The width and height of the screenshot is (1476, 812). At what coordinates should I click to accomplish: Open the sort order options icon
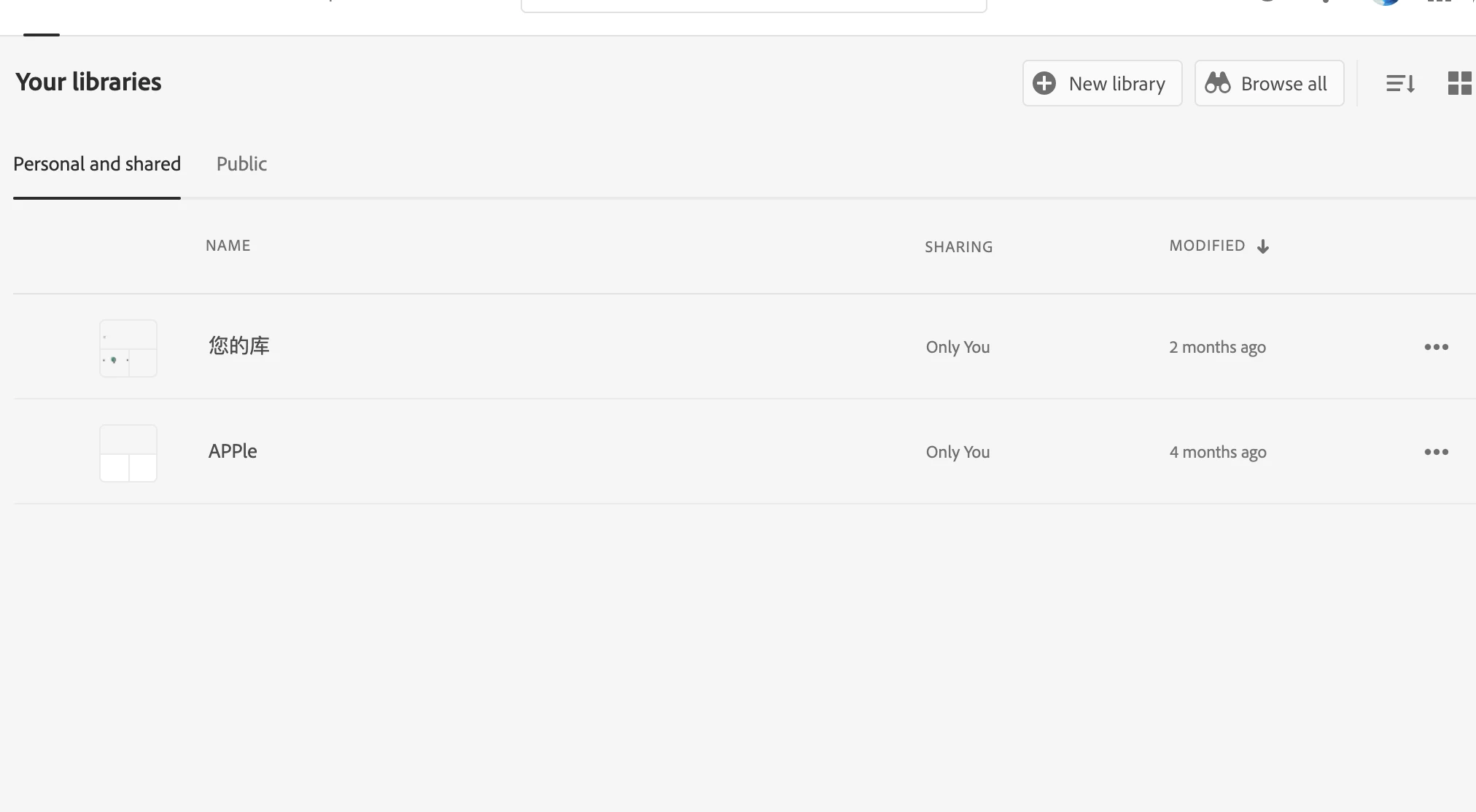(1400, 83)
